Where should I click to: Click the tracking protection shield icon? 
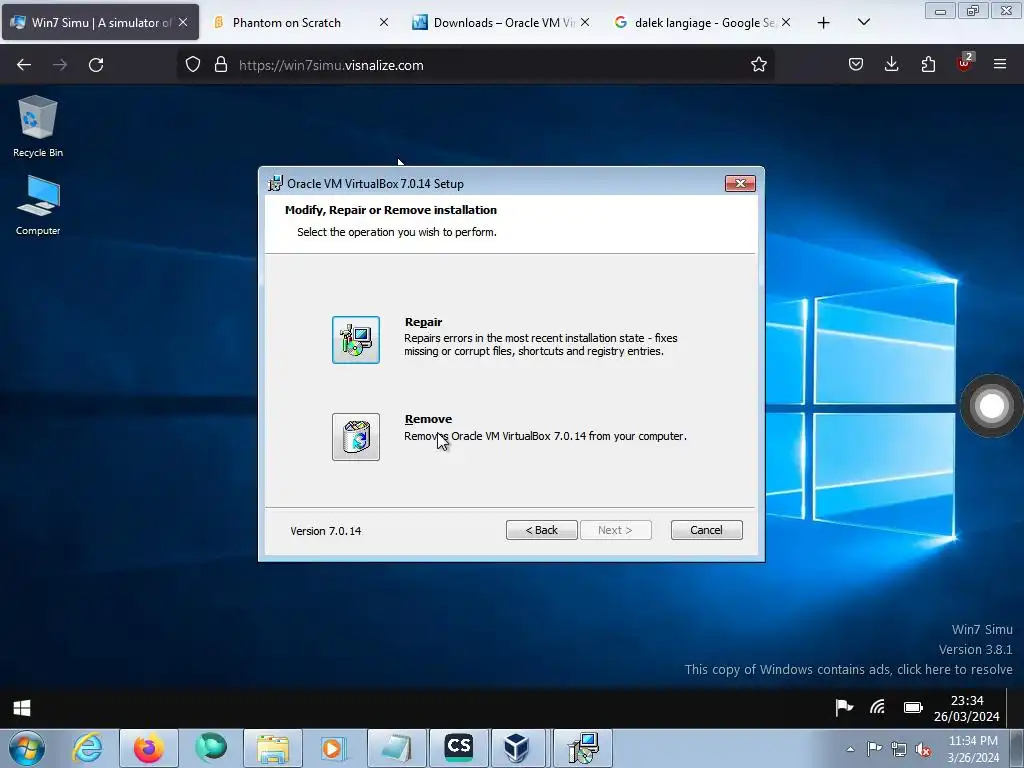tap(193, 65)
